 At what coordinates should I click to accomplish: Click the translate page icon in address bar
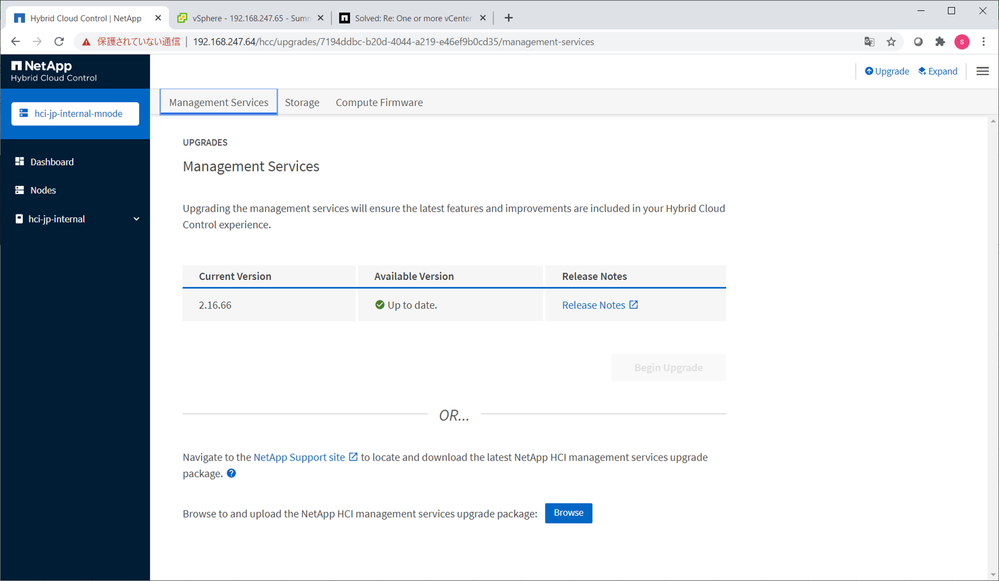[x=869, y=42]
